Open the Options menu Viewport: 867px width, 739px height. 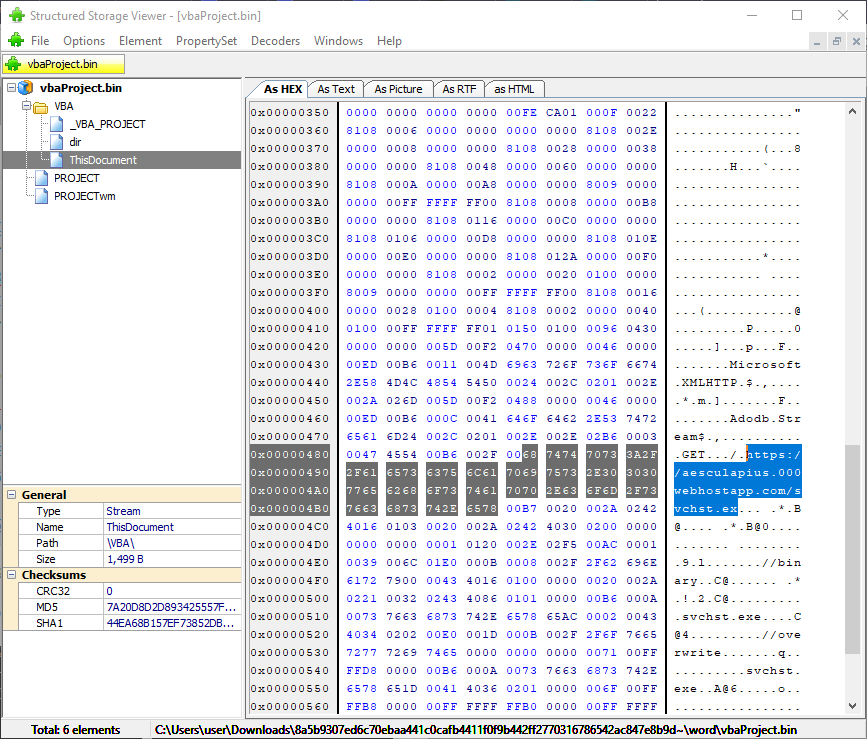coord(84,41)
